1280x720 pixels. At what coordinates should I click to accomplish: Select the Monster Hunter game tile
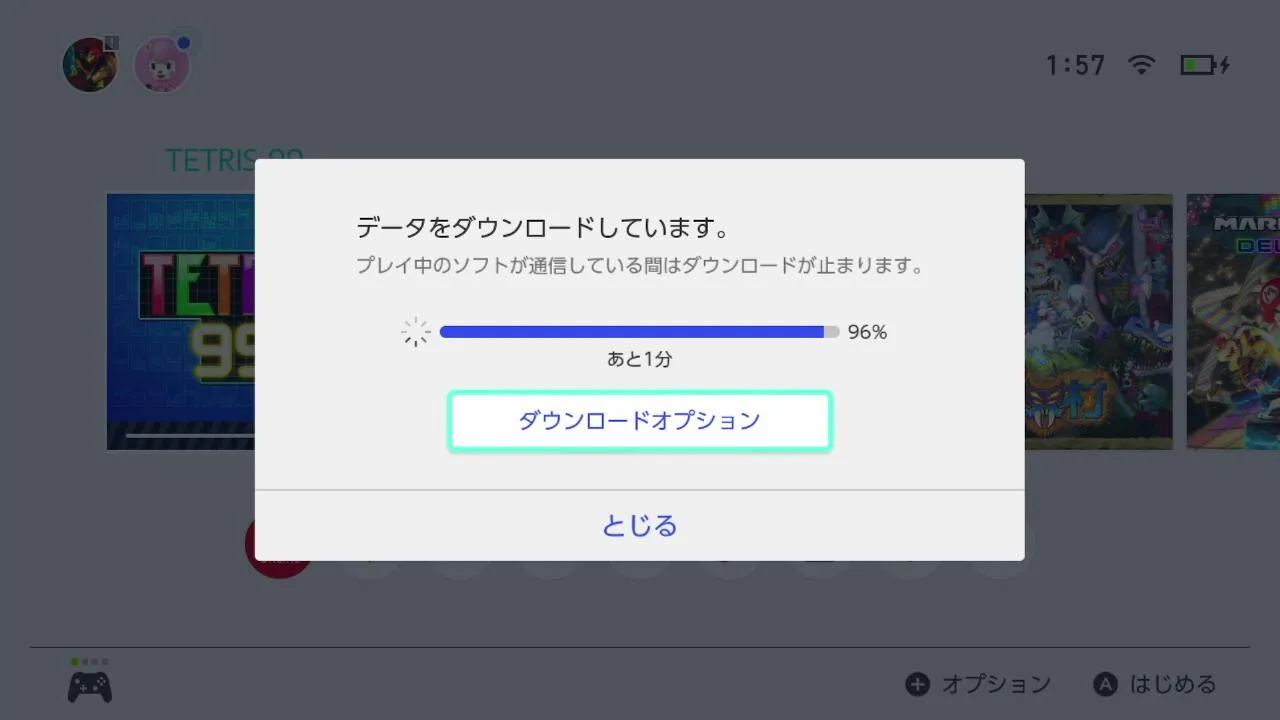coord(1098,320)
